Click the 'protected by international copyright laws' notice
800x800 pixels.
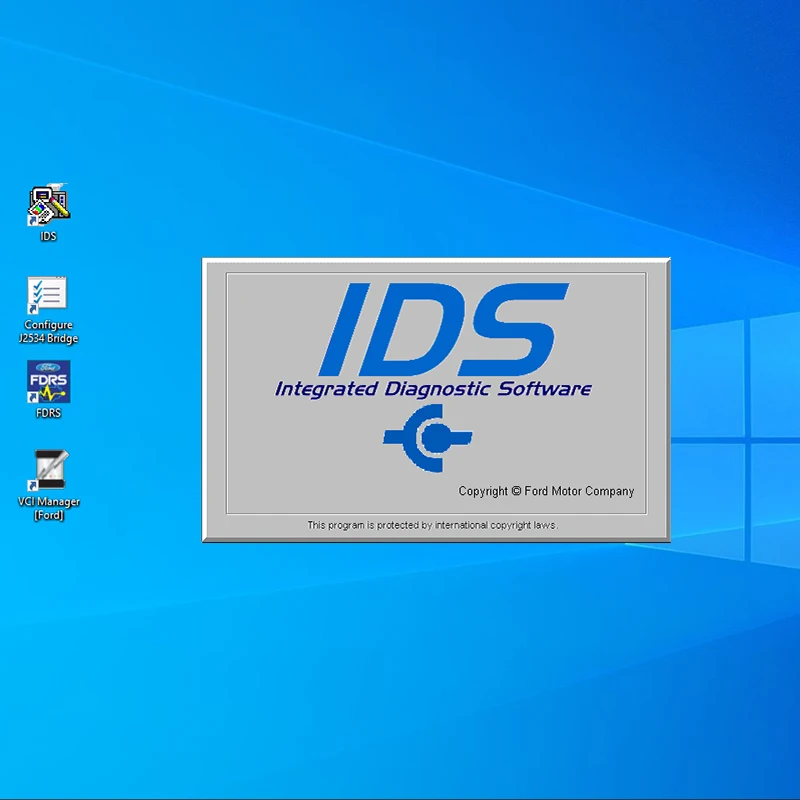(433, 525)
